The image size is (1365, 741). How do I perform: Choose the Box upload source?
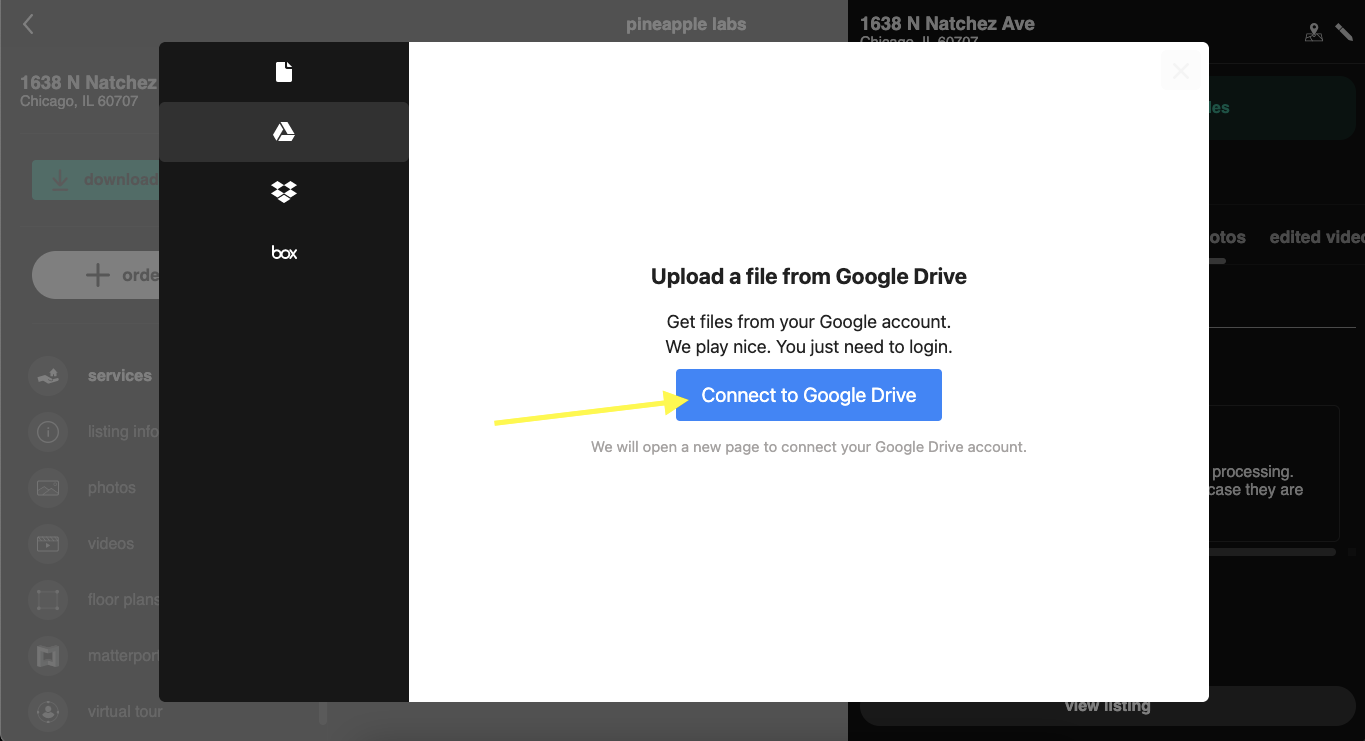284,253
